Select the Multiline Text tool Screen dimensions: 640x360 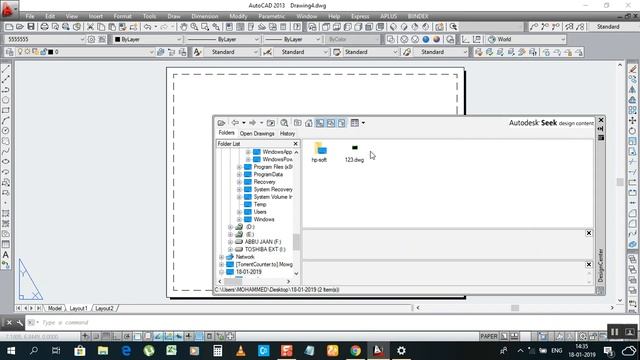coord(6,254)
